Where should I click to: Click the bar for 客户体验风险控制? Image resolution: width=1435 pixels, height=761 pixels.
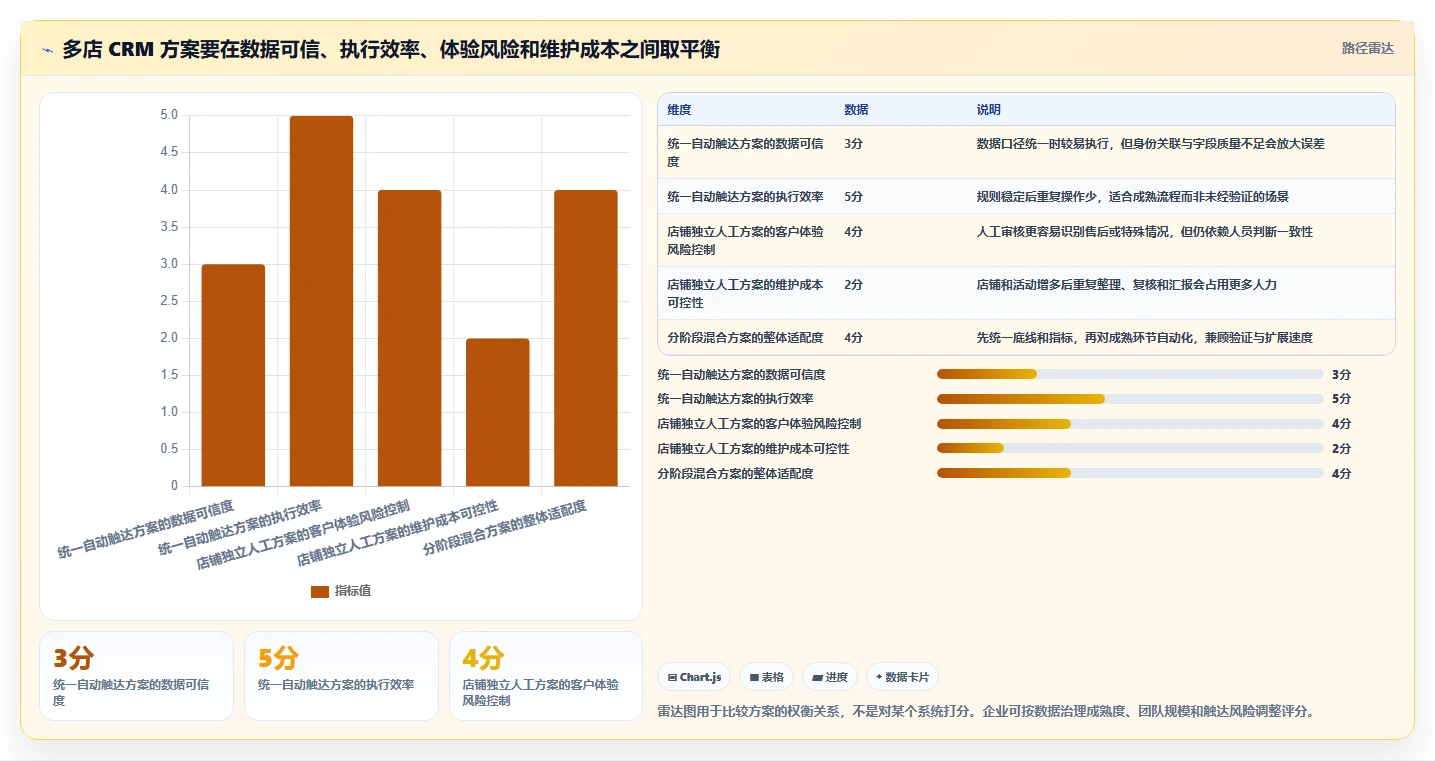coord(409,338)
